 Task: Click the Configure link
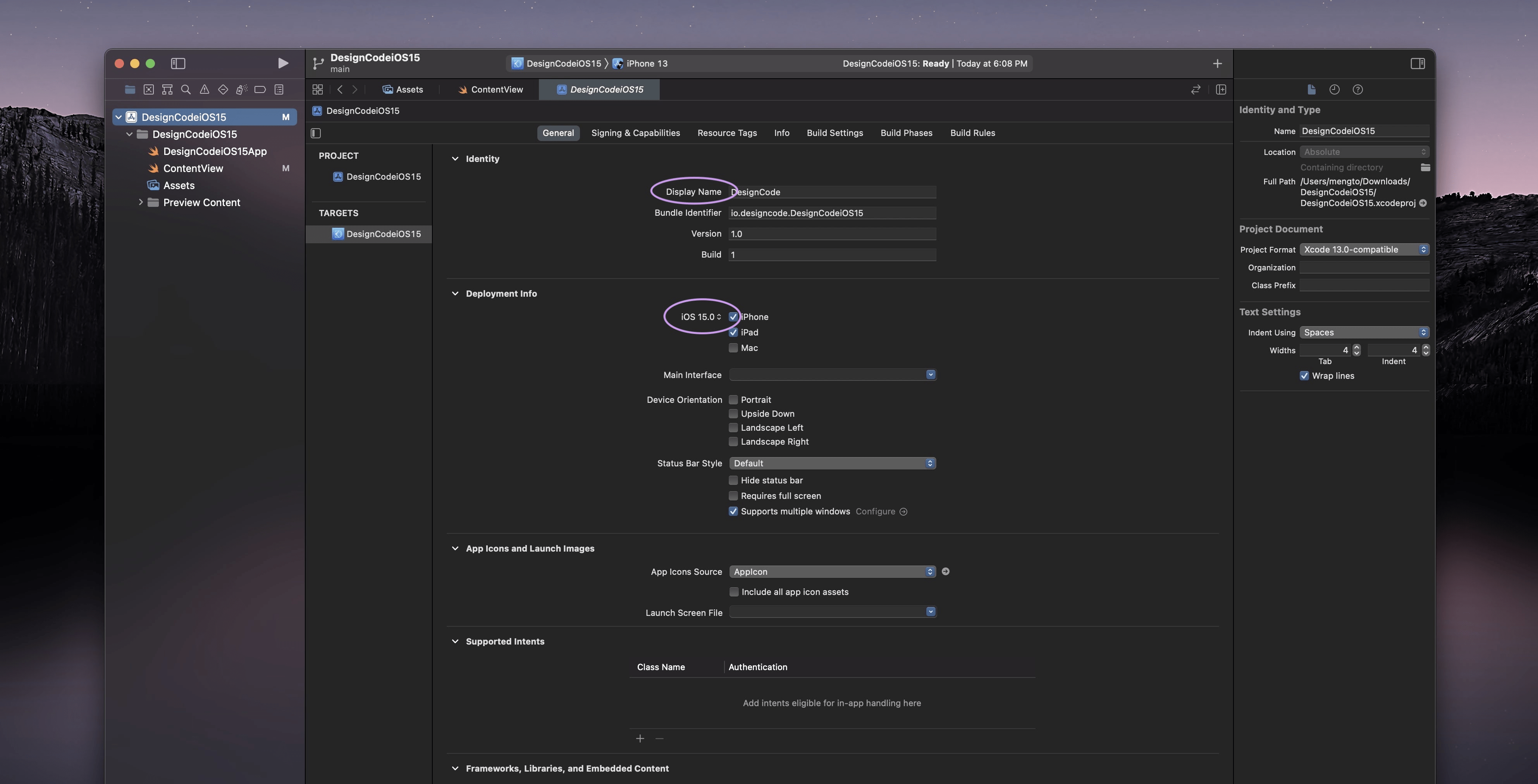pyautogui.click(x=875, y=512)
